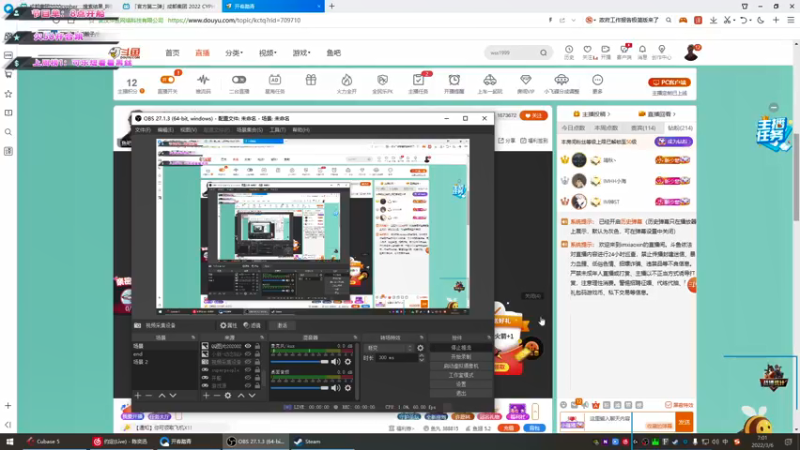Open 星海任务 AD icon in Douyu toolbar
Screen dimensions: 800x450
pyautogui.click(x=274, y=84)
